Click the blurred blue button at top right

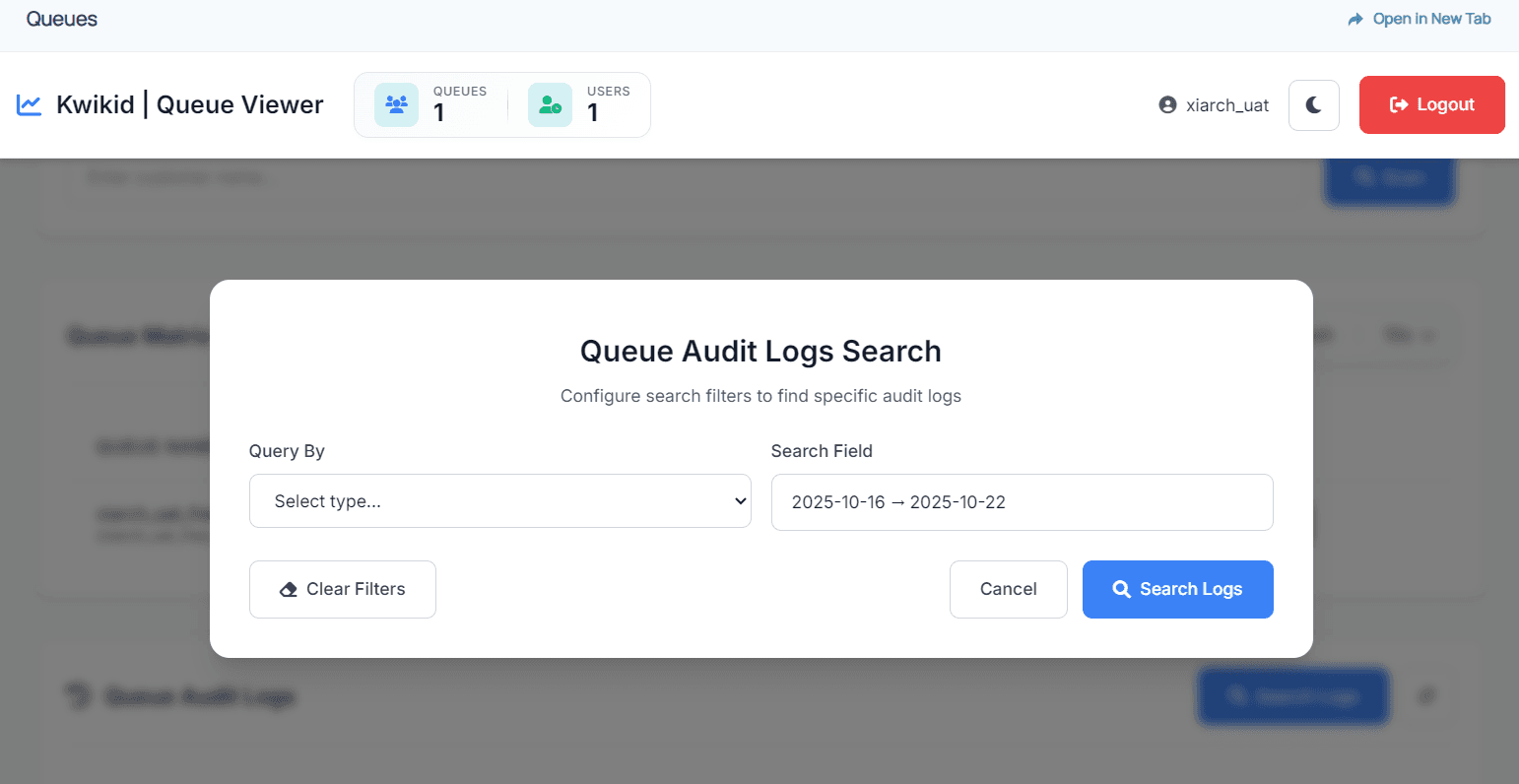point(1389,177)
